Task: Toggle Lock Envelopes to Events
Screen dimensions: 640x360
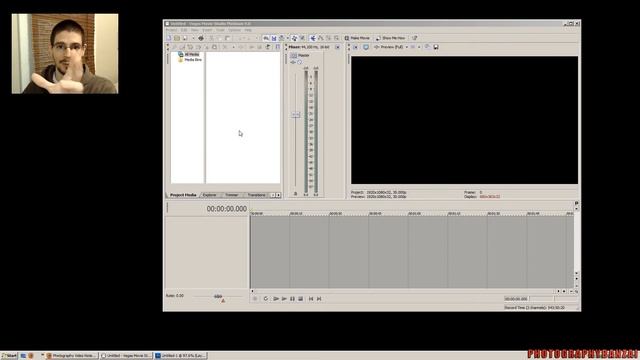Action: [x=294, y=38]
